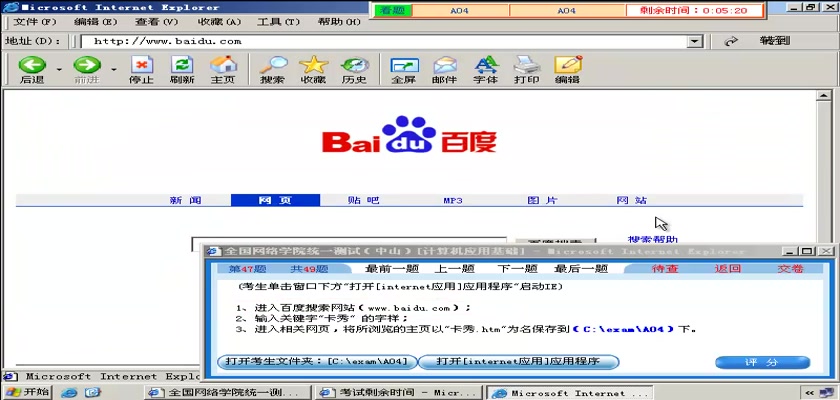Image resolution: width=840 pixels, height=400 pixels.
Task: Click 待查 in exam window
Action: pos(665,269)
